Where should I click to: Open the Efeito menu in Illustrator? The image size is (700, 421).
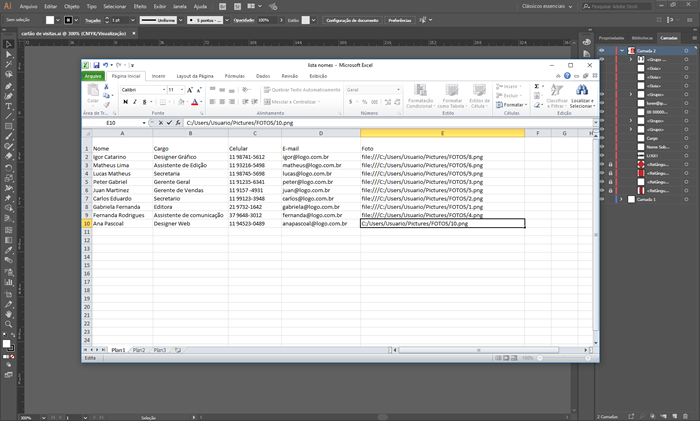click(140, 6)
